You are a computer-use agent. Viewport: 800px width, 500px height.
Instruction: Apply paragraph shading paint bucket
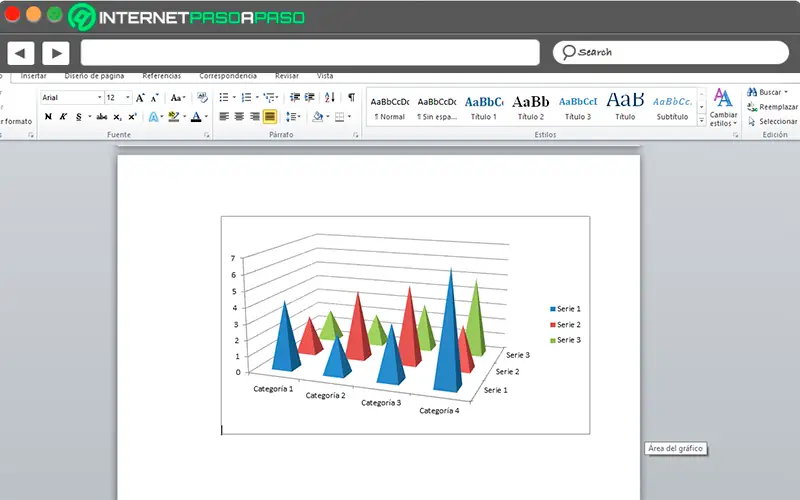coord(318,117)
